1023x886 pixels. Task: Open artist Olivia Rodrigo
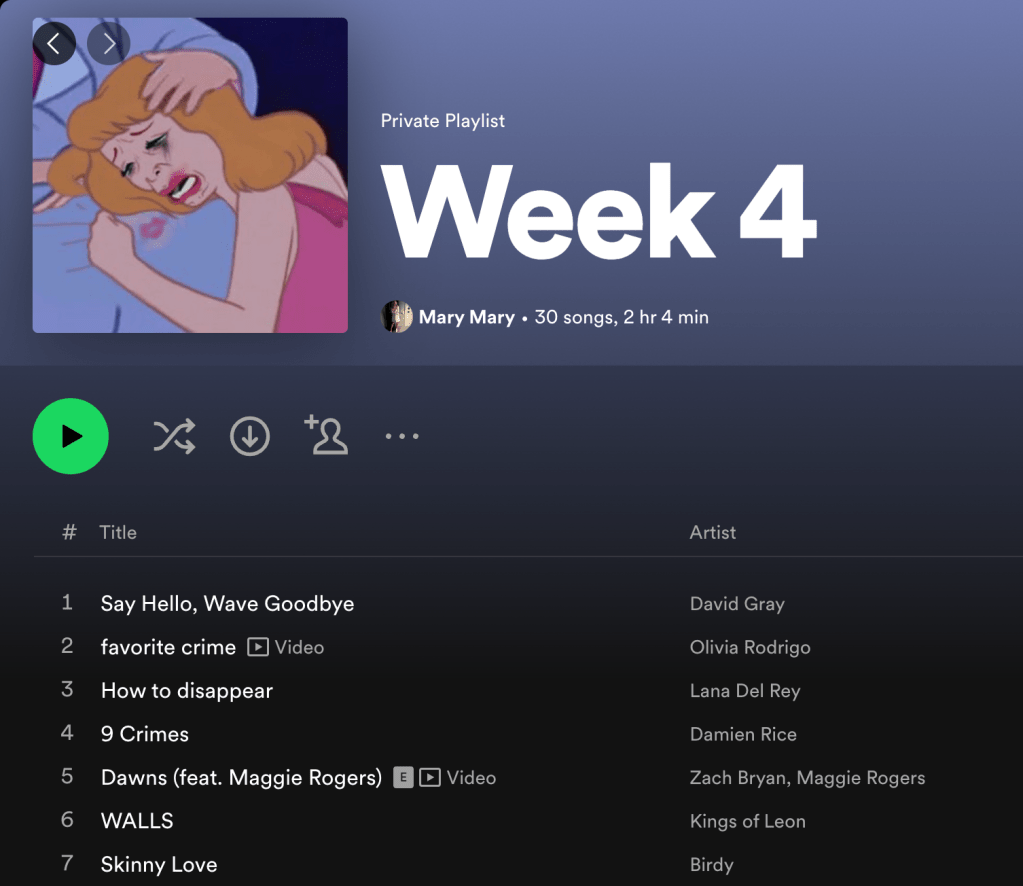pyautogui.click(x=750, y=647)
